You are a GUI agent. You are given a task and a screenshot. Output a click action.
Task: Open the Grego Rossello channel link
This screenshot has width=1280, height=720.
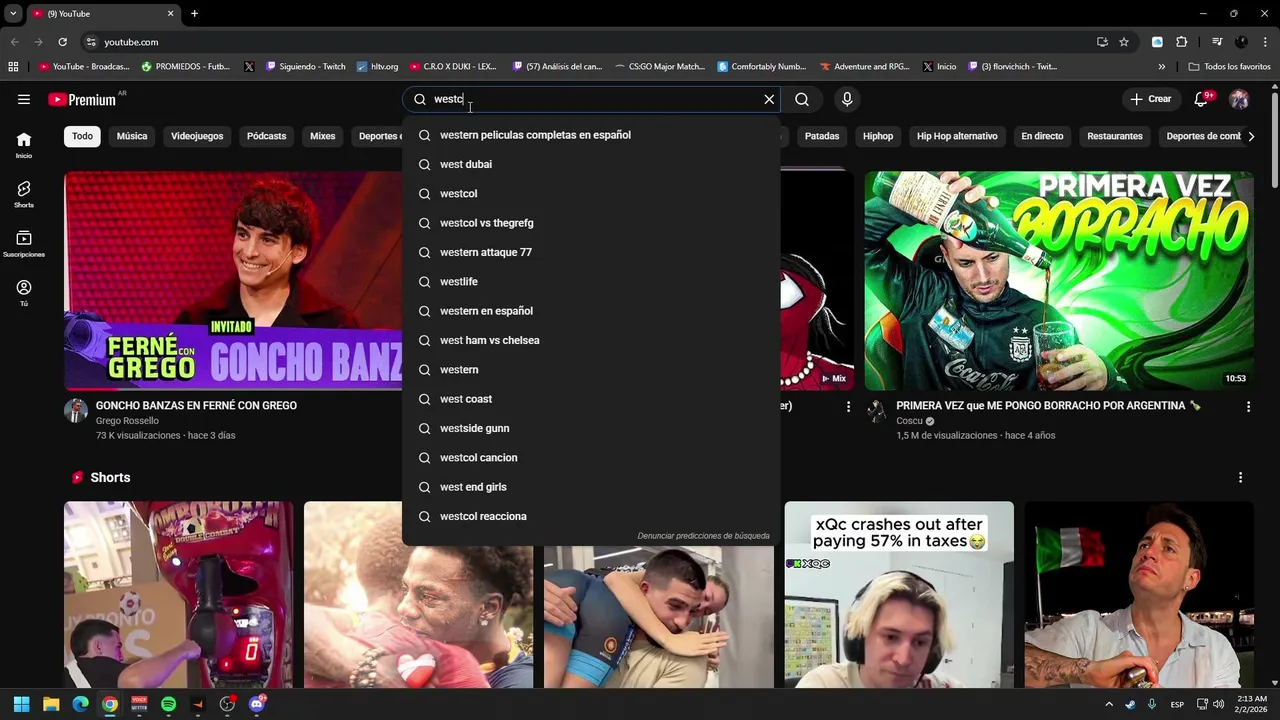click(x=127, y=421)
